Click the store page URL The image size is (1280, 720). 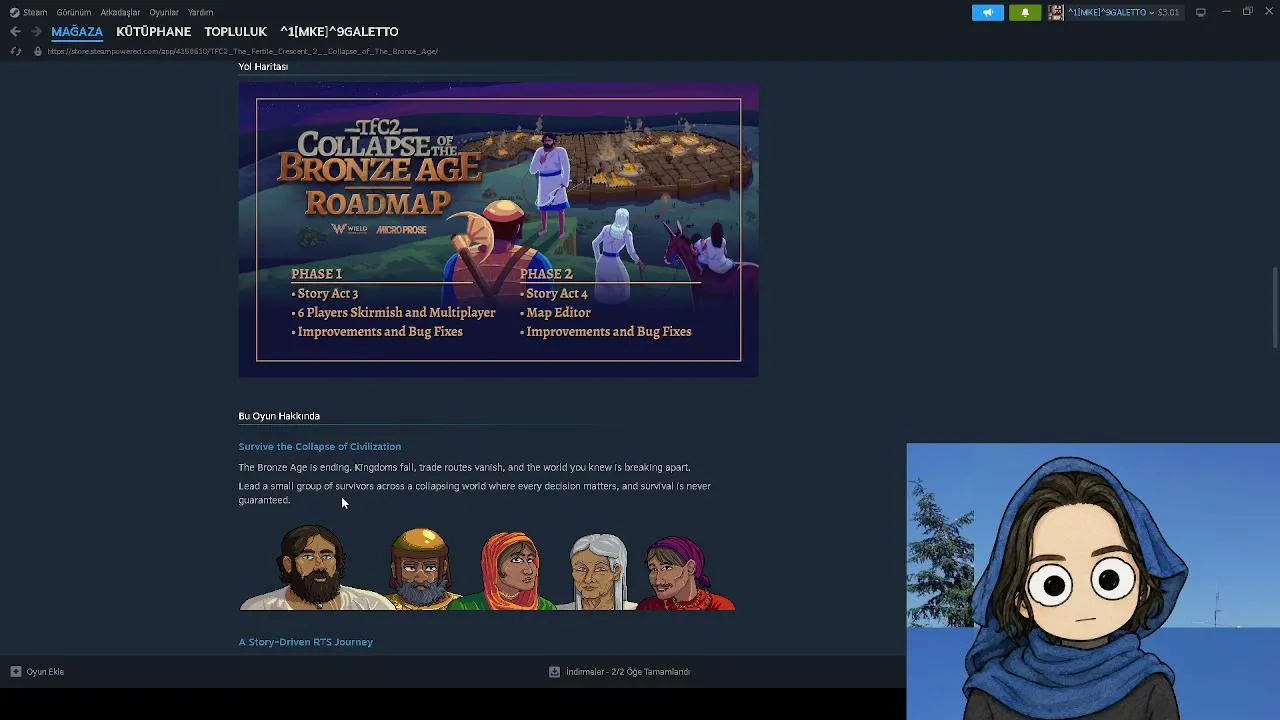(x=242, y=51)
